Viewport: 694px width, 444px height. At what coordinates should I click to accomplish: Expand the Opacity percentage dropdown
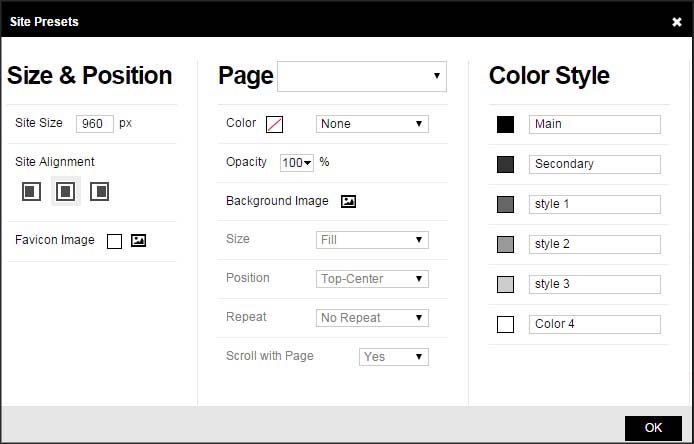coord(297,163)
